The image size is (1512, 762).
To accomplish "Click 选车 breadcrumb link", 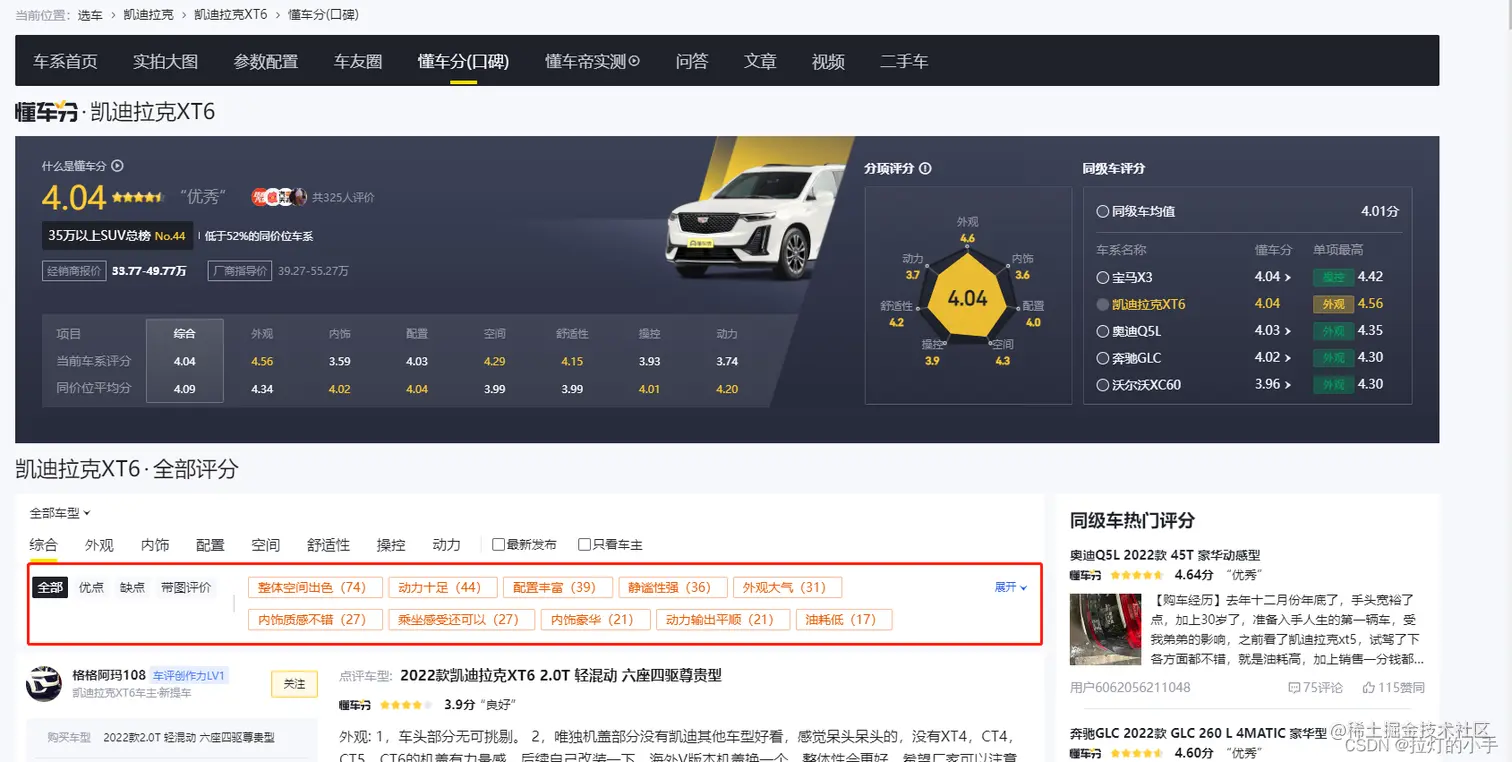I will click(x=90, y=15).
